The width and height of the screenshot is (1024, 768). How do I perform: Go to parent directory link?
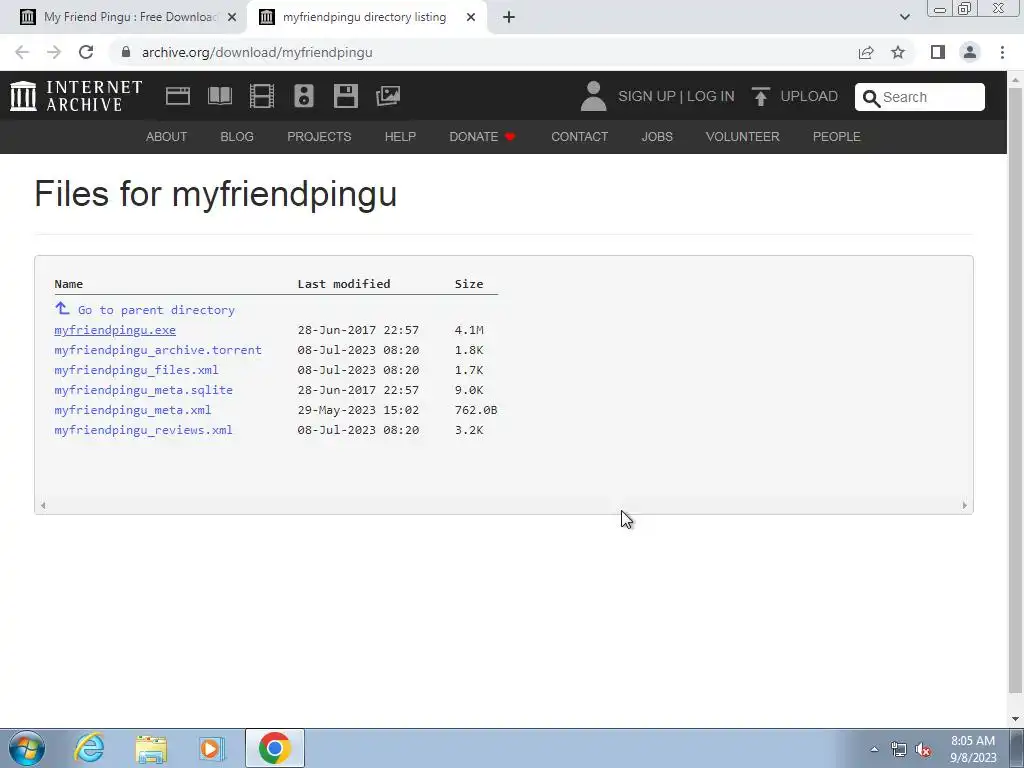(x=156, y=310)
